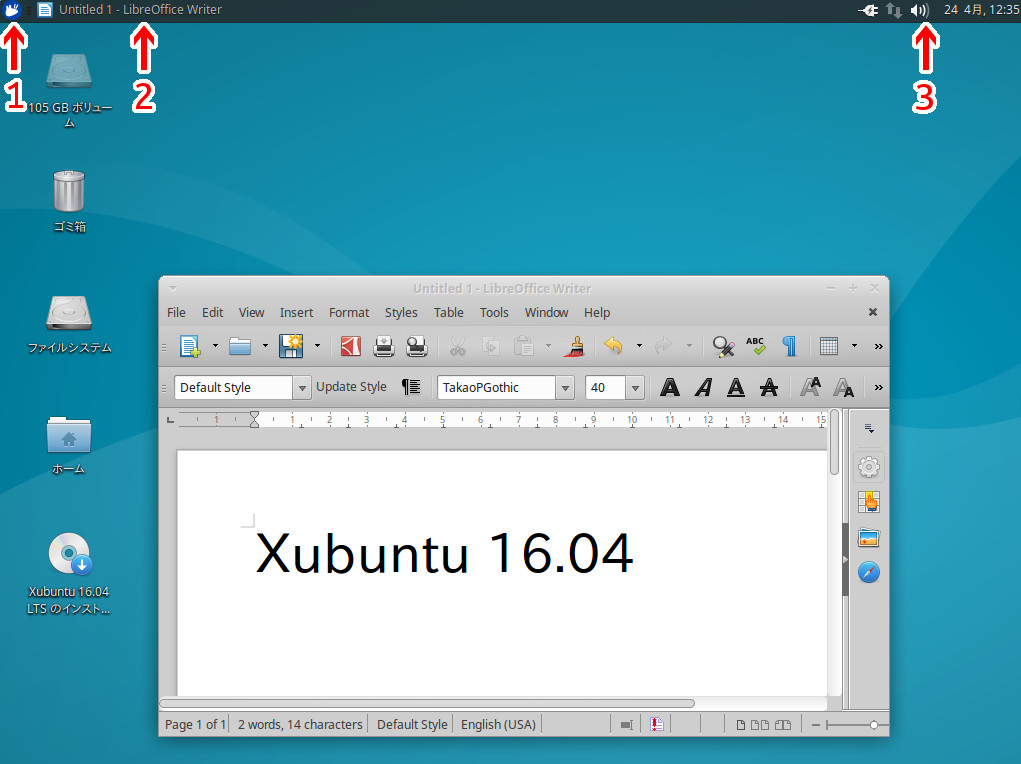This screenshot has height=764, width=1021.
Task: Click the Undo arrow
Action: tap(613, 345)
